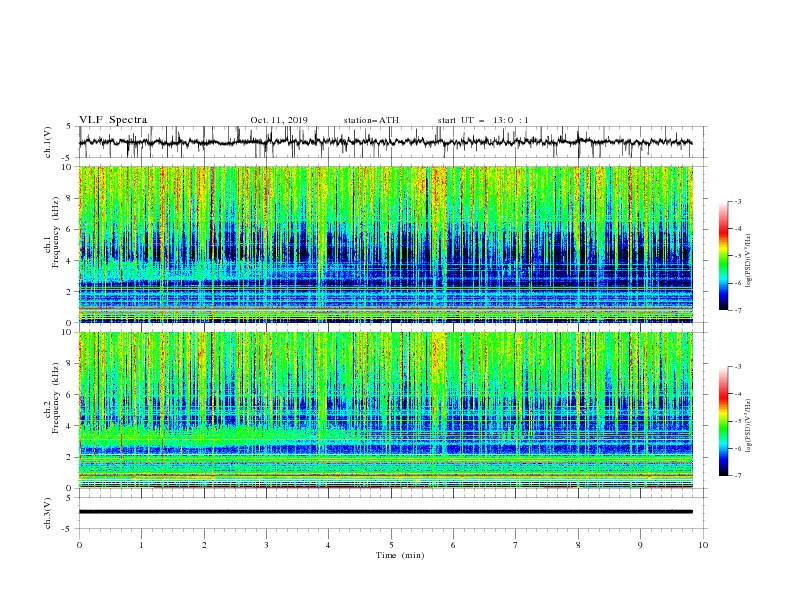Select the "start UT = 13:0 :1" text
Viewport: 792px width, 612px height.
[x=483, y=120]
